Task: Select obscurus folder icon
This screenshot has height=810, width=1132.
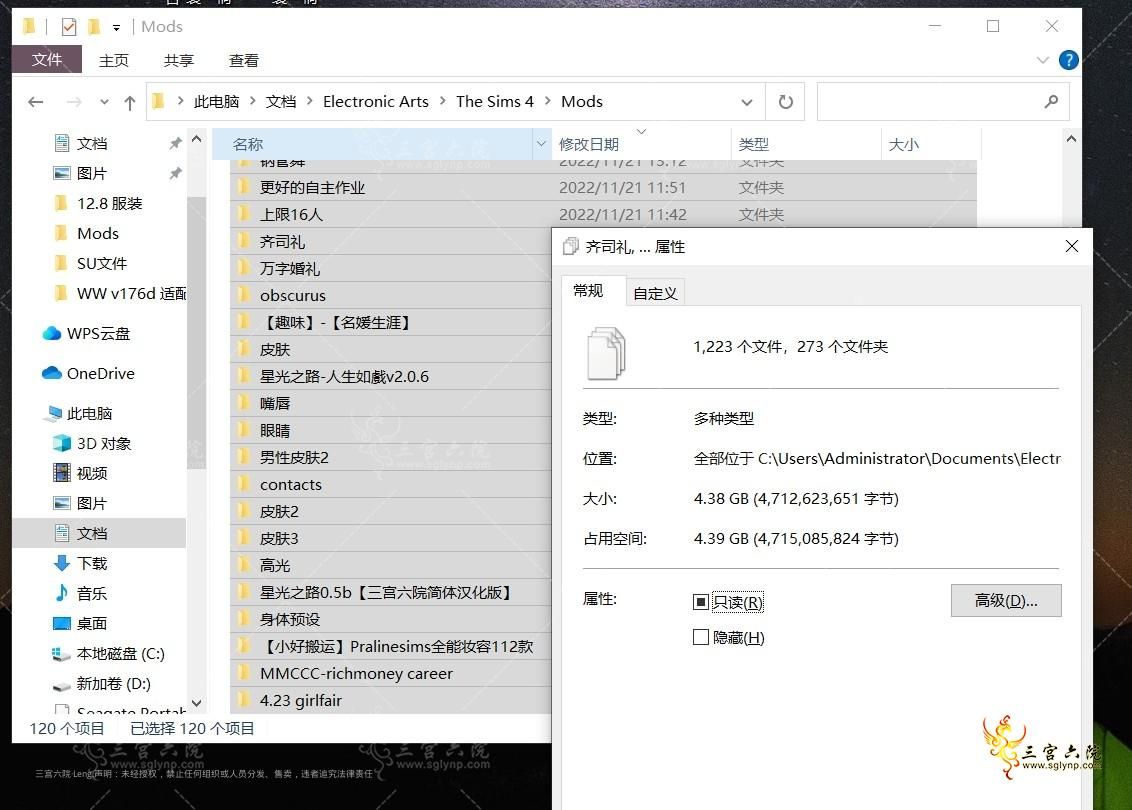Action: click(245, 295)
